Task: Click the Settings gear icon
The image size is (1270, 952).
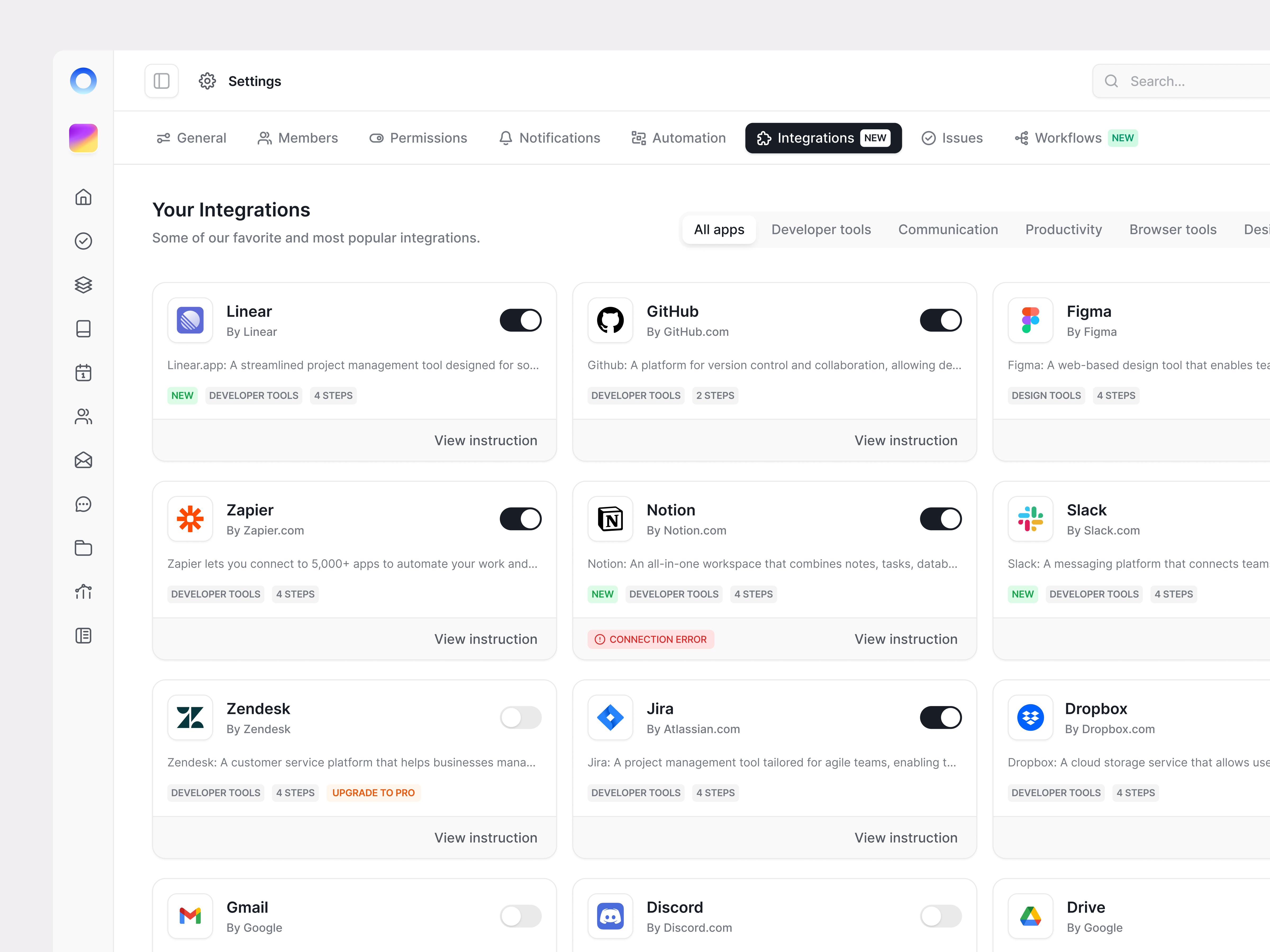Action: (x=207, y=81)
